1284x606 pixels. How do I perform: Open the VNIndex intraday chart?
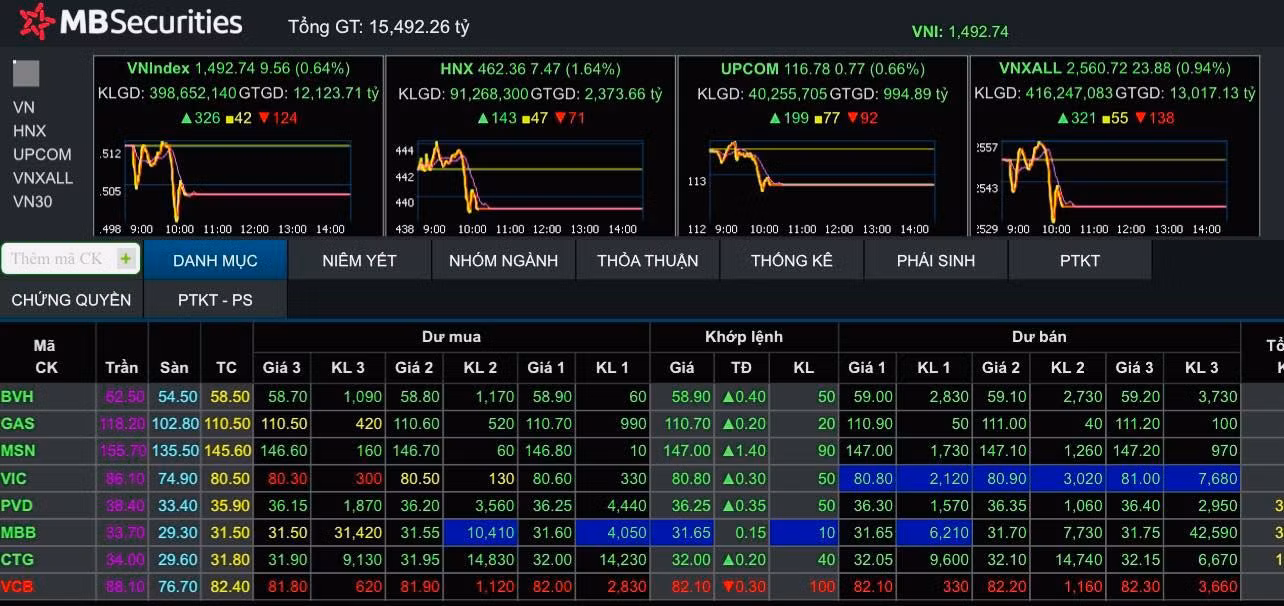point(238,146)
